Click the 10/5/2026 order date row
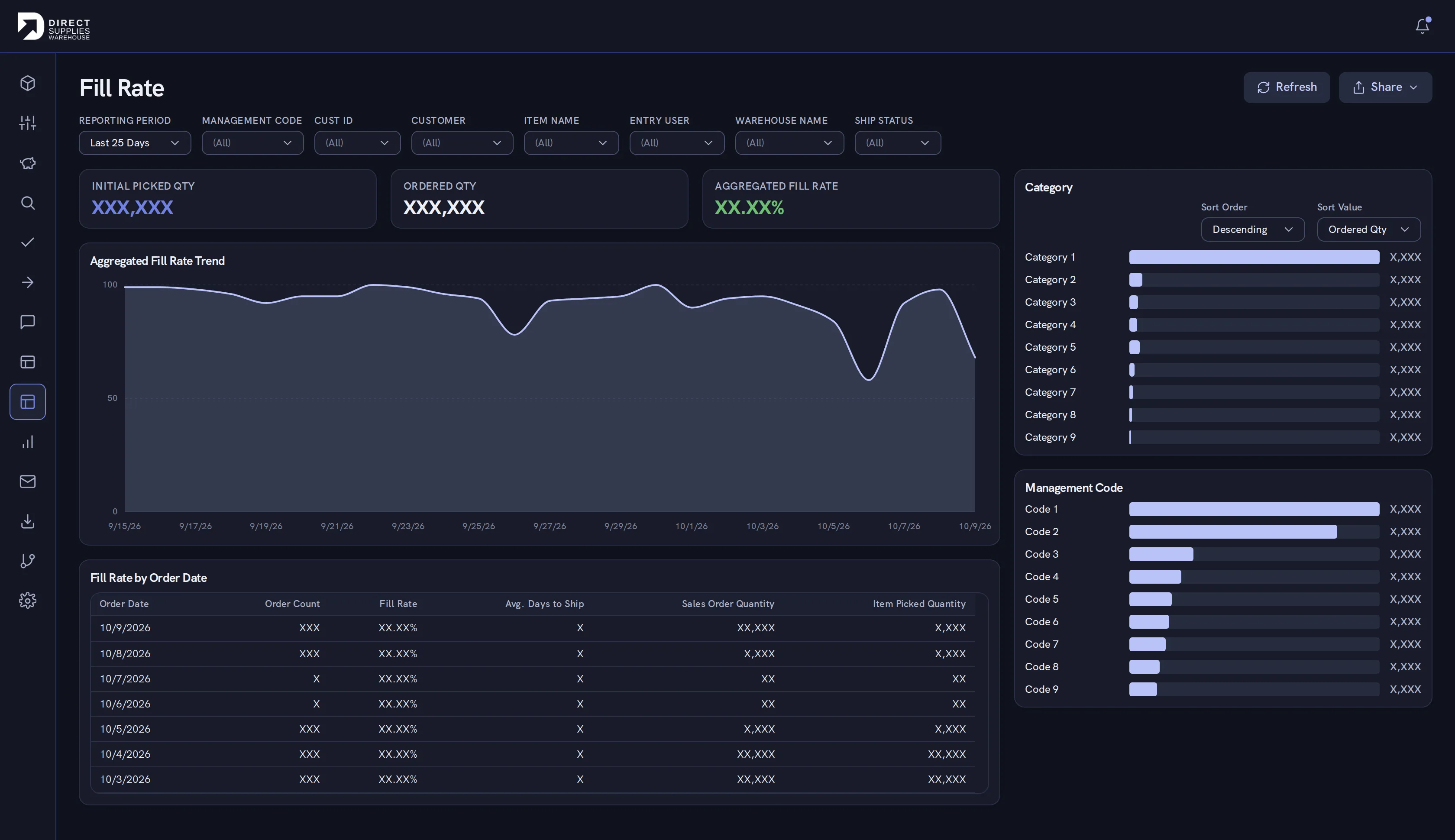1455x840 pixels. coord(533,729)
